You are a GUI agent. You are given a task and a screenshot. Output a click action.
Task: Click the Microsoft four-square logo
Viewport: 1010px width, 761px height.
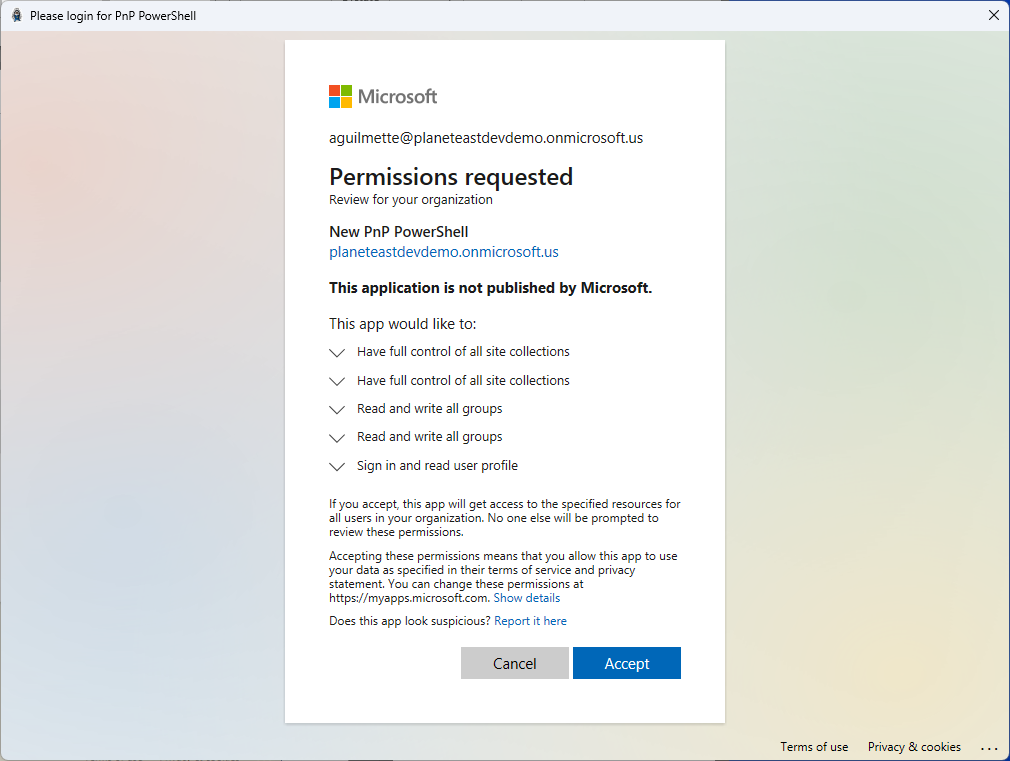pyautogui.click(x=338, y=96)
